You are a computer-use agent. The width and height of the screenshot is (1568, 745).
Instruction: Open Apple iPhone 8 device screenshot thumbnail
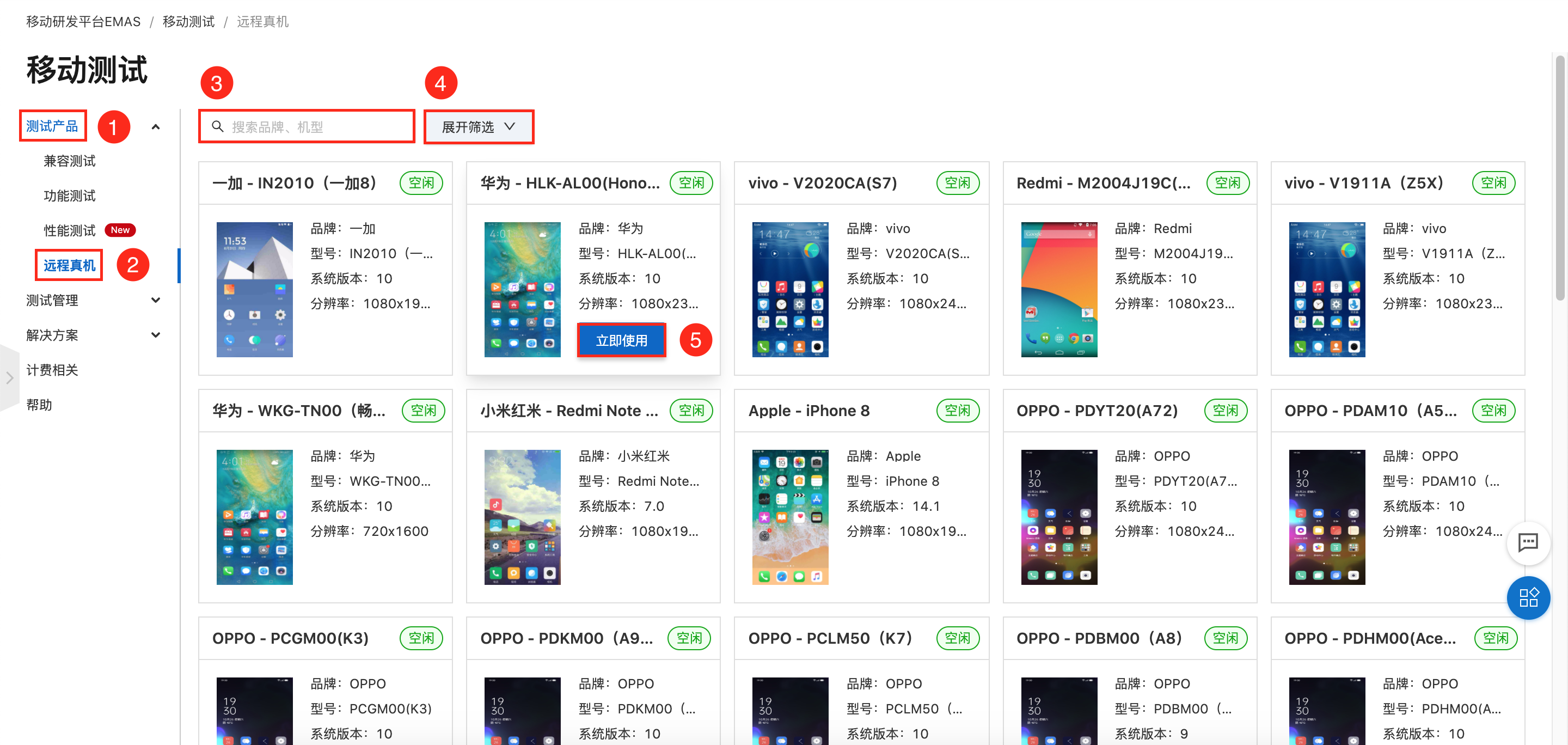(x=790, y=517)
